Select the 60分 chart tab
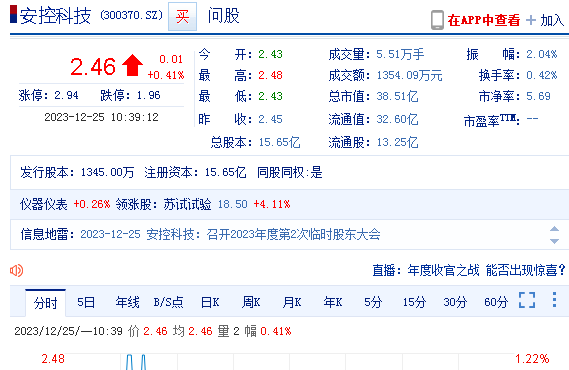569x370 pixels. click(x=496, y=302)
